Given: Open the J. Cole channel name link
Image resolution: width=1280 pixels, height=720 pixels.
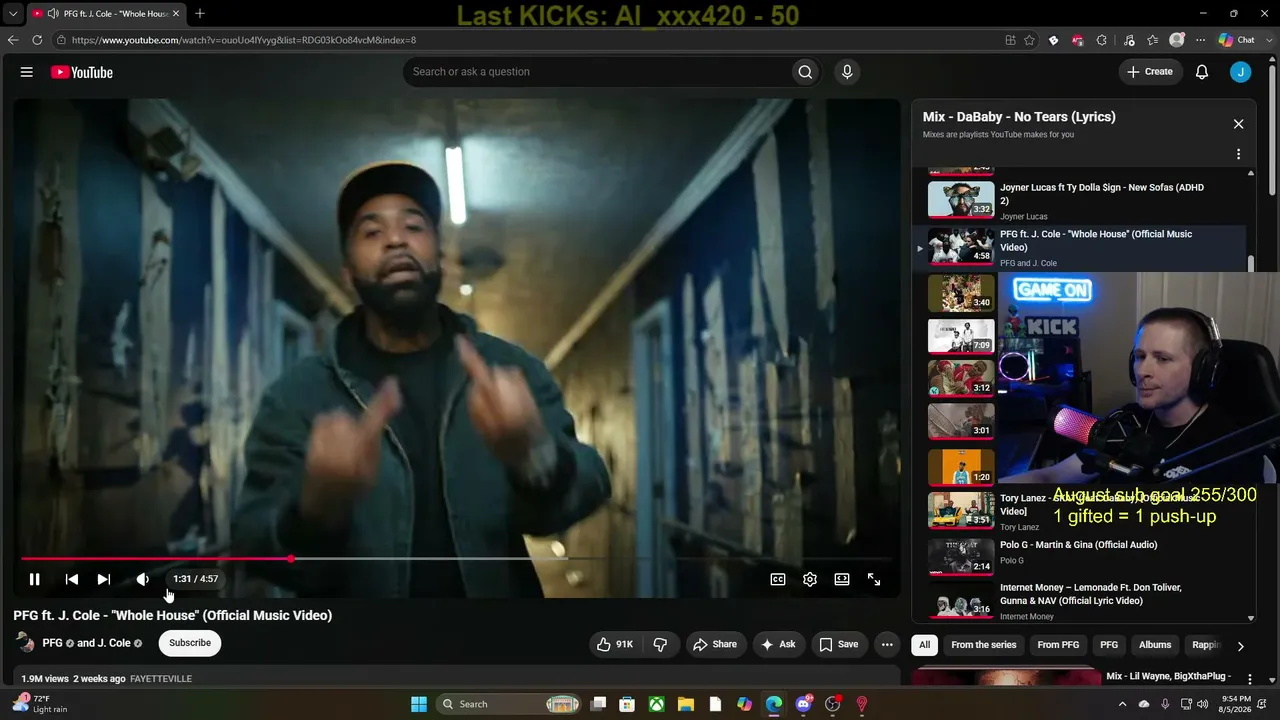Looking at the screenshot, I should pyautogui.click(x=114, y=643).
